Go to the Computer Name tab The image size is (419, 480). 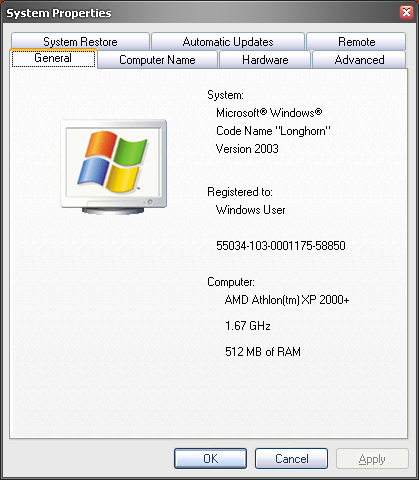click(x=157, y=60)
